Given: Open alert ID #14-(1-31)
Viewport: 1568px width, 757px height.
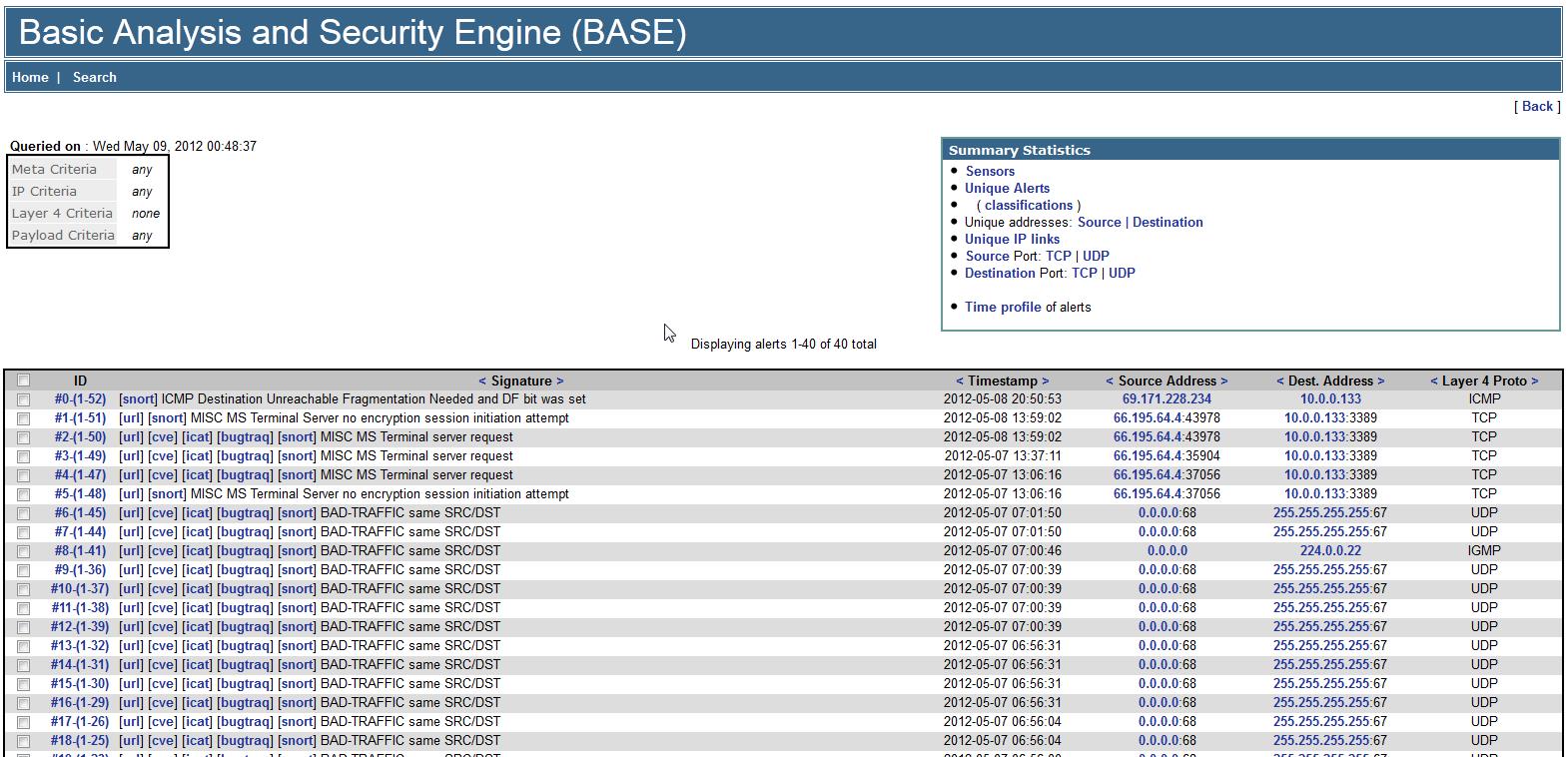Looking at the screenshot, I should [80, 665].
